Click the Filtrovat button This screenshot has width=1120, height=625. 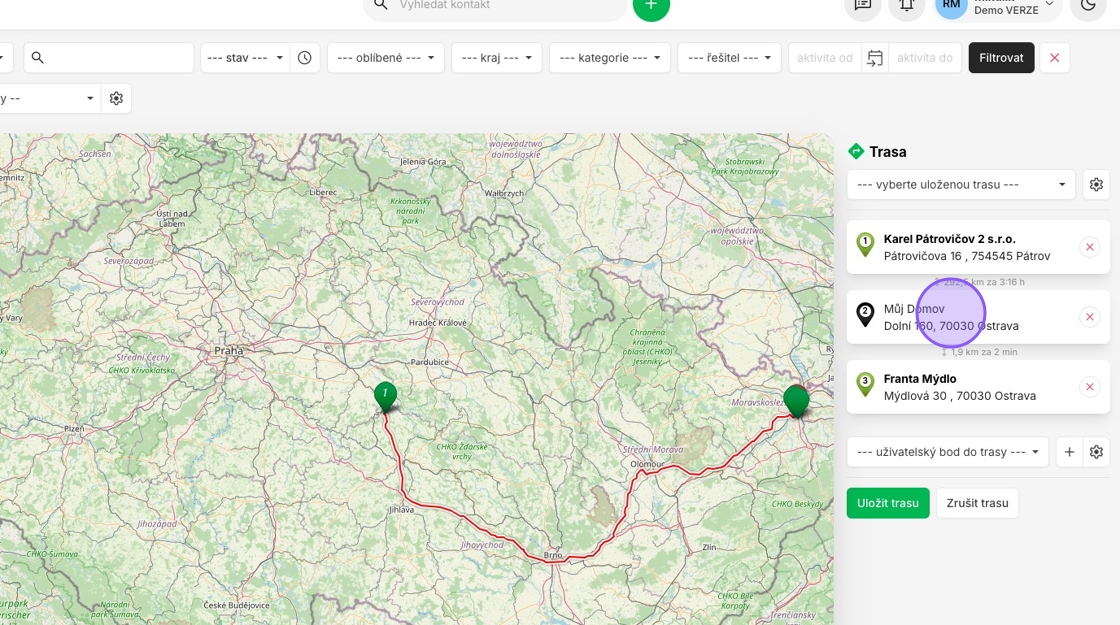tap(1001, 58)
